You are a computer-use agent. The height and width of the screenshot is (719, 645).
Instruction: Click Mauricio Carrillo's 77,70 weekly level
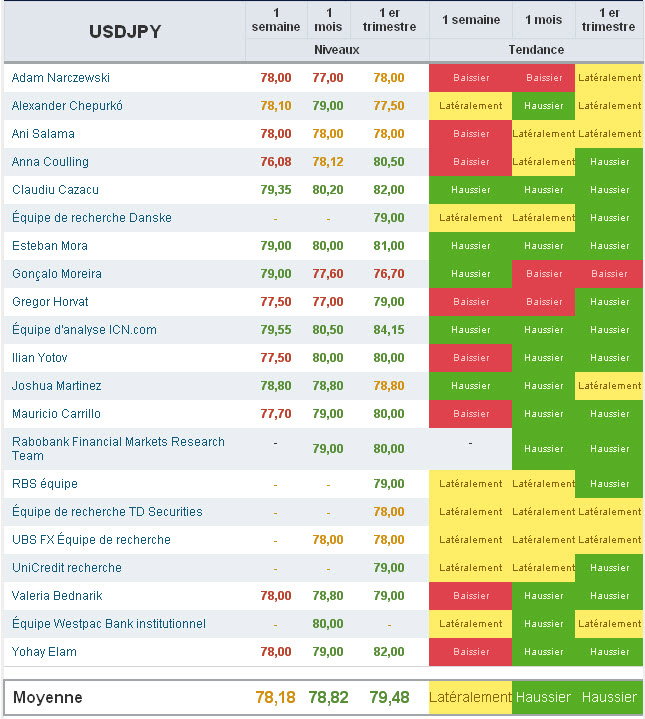[276, 413]
